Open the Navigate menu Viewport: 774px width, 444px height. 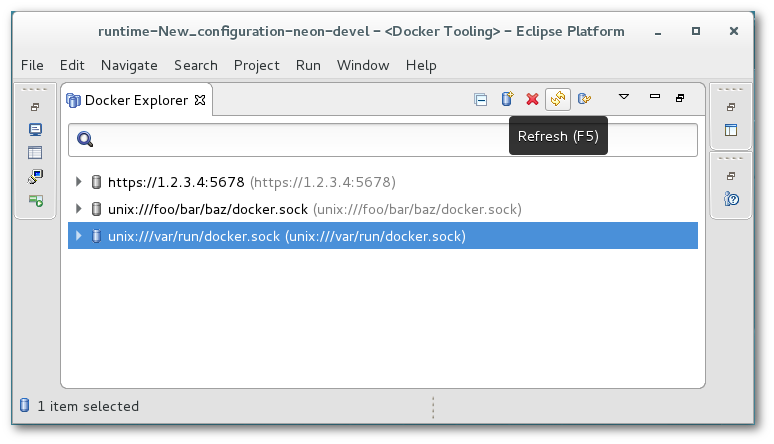(x=129, y=65)
